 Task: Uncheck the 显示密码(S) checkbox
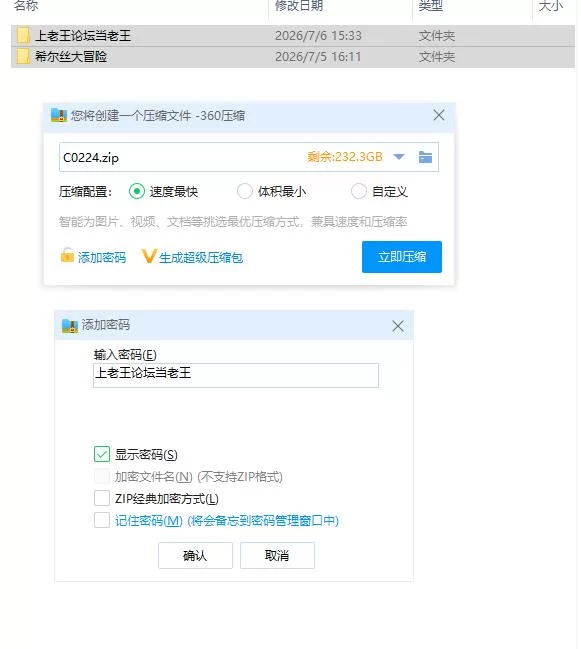tap(102, 454)
